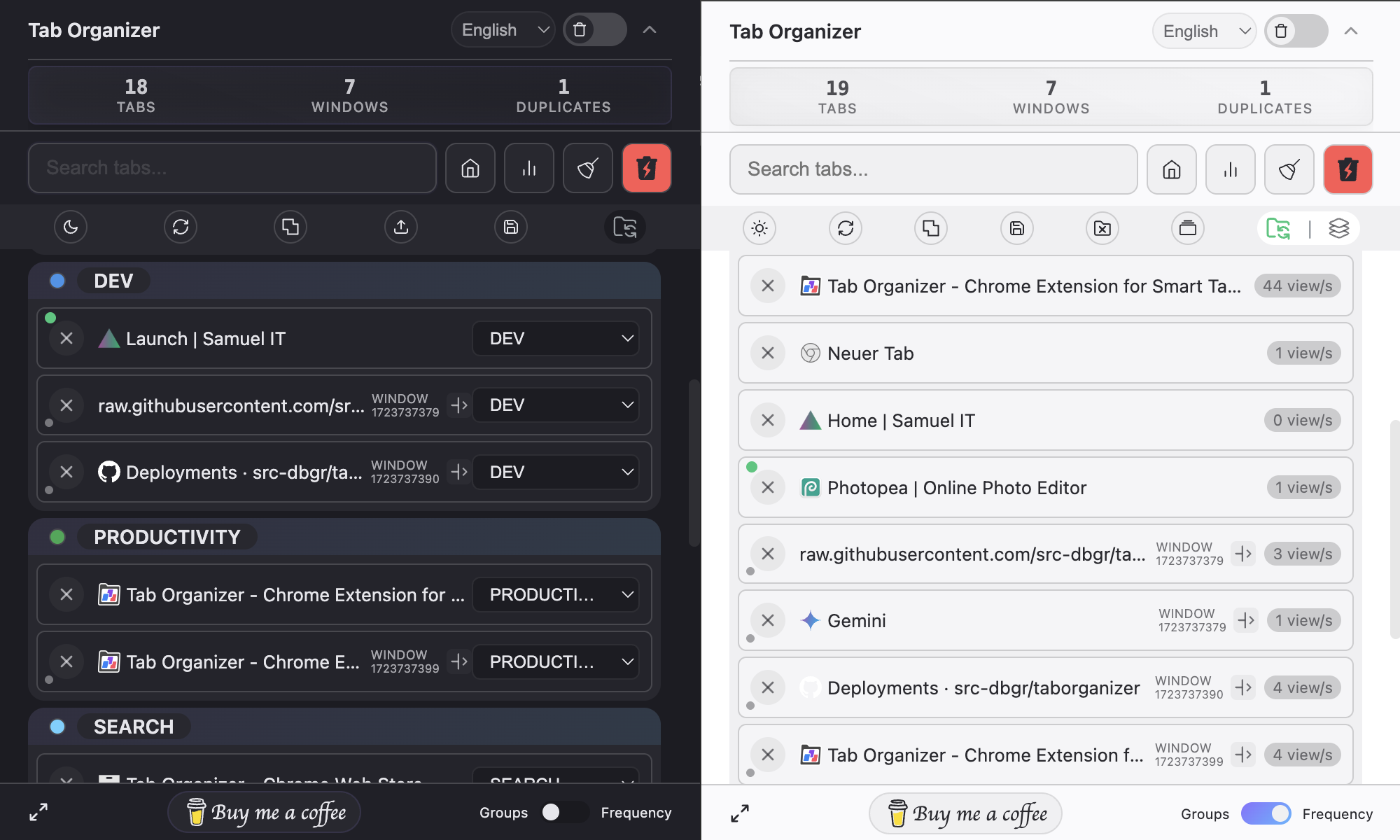Viewport: 1400px width, 840px height.
Task: Click move arrow on Gemini row
Action: pyautogui.click(x=1246, y=620)
